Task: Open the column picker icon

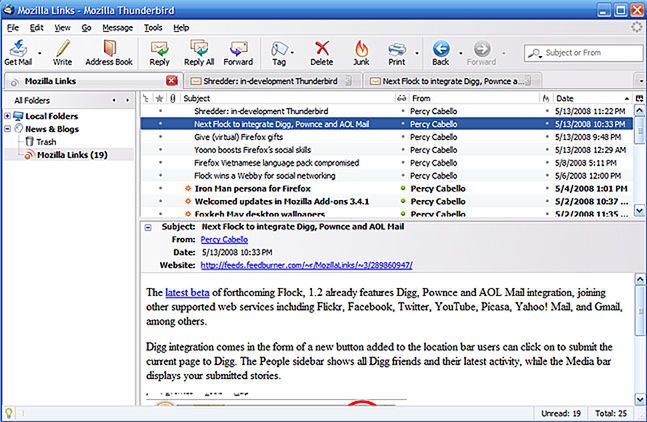Action: [639, 98]
